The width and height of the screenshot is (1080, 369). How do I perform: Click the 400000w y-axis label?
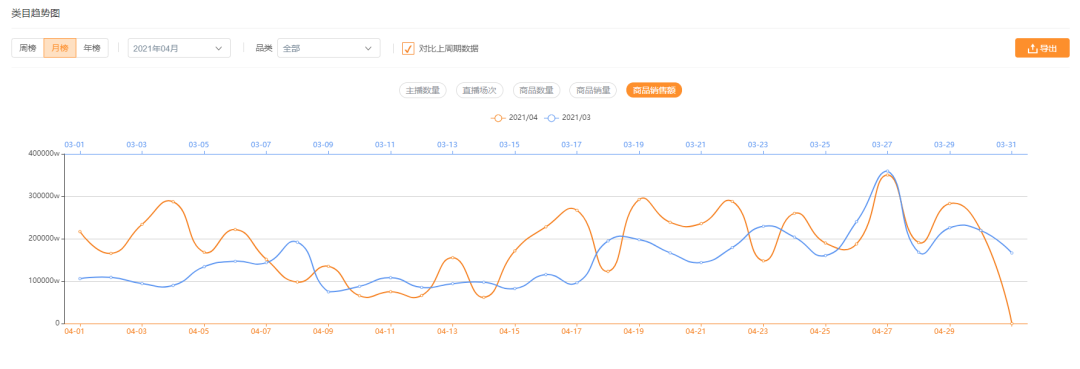click(x=45, y=154)
